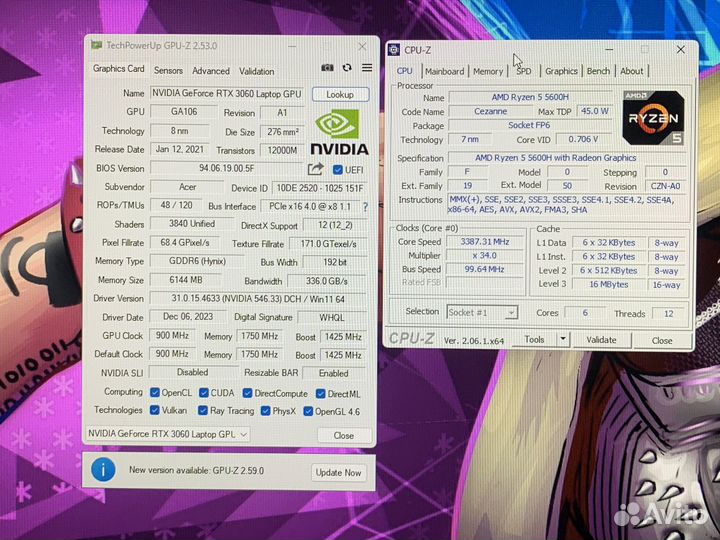This screenshot has height=540, width=720.
Task: Click the GPU-Z title bar app icon
Action: 96,45
